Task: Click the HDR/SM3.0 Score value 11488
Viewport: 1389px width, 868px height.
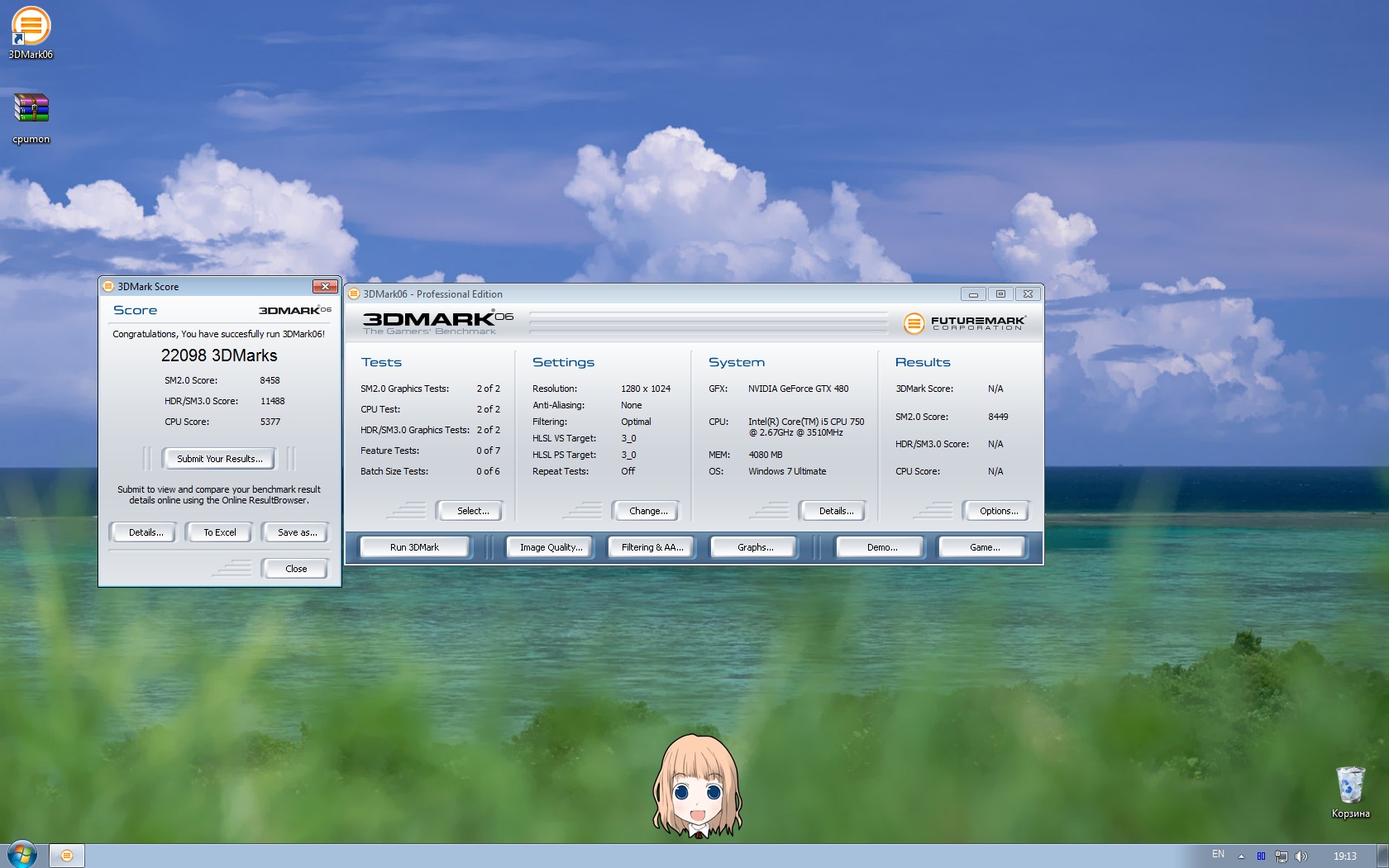Action: click(272, 401)
